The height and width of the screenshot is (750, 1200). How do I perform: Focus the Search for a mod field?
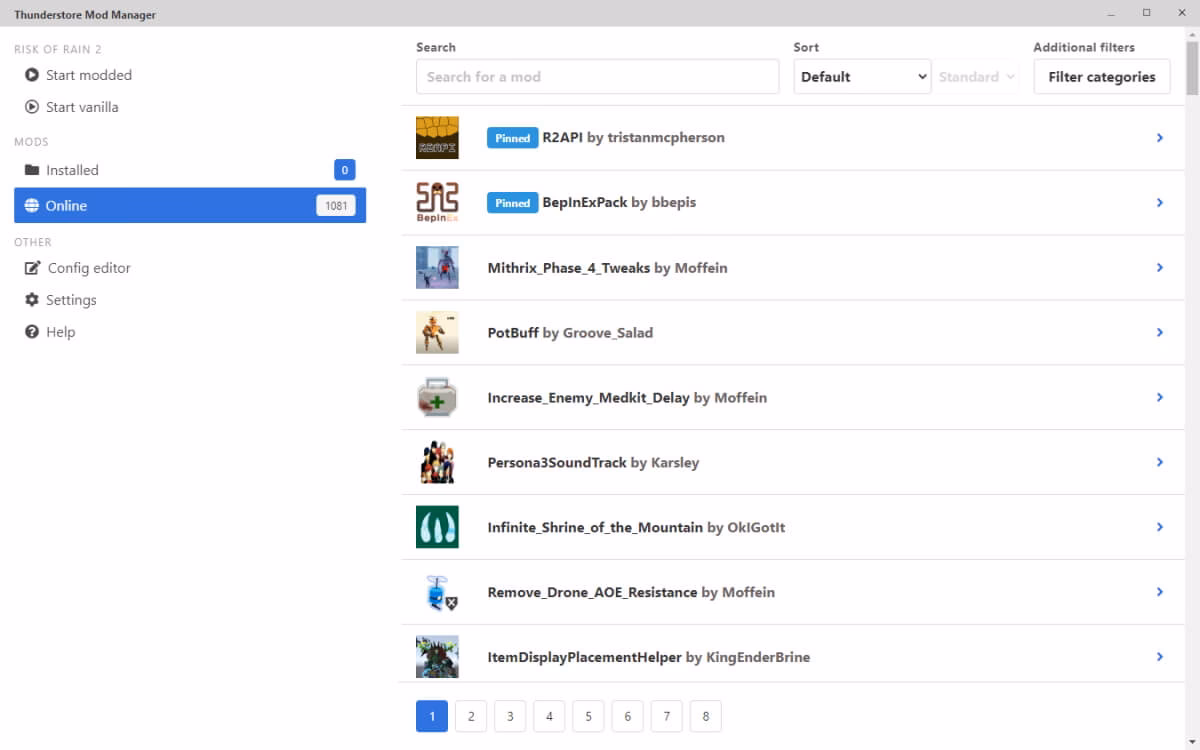pyautogui.click(x=597, y=77)
